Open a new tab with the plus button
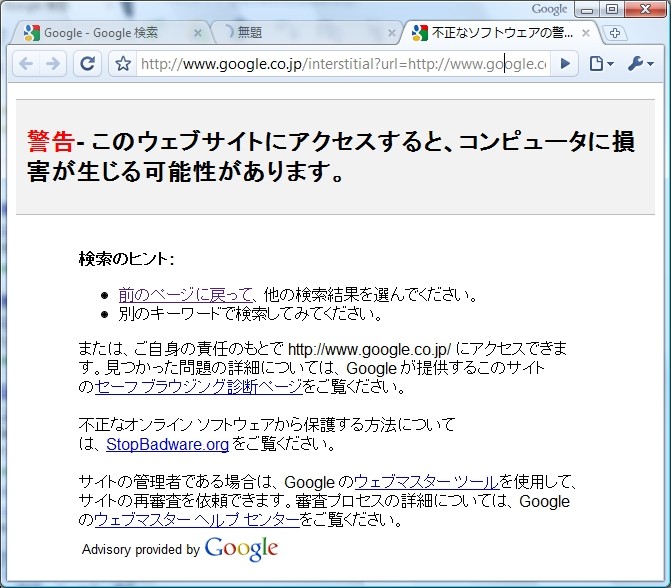 pyautogui.click(x=615, y=33)
